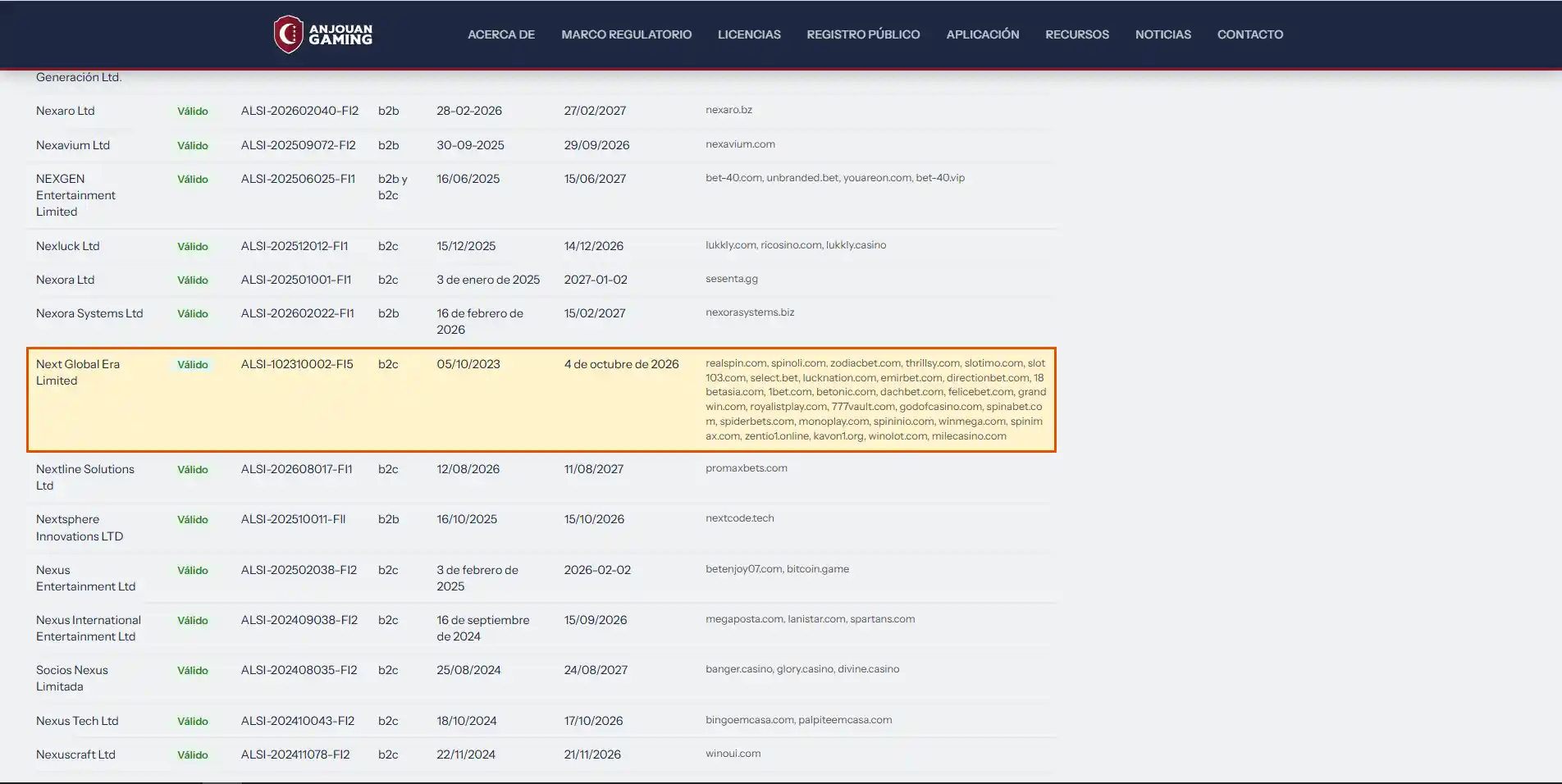Click license ALSI-102310002-FI5

(x=297, y=364)
